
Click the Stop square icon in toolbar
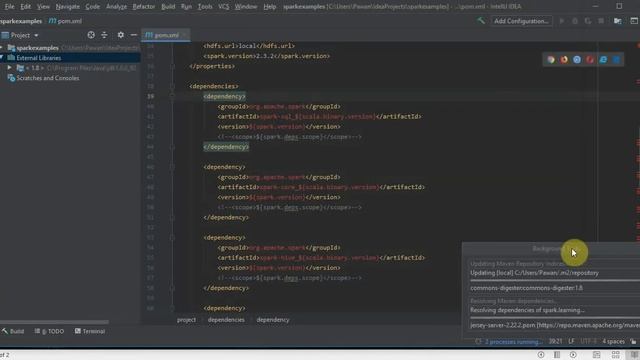[601, 21]
